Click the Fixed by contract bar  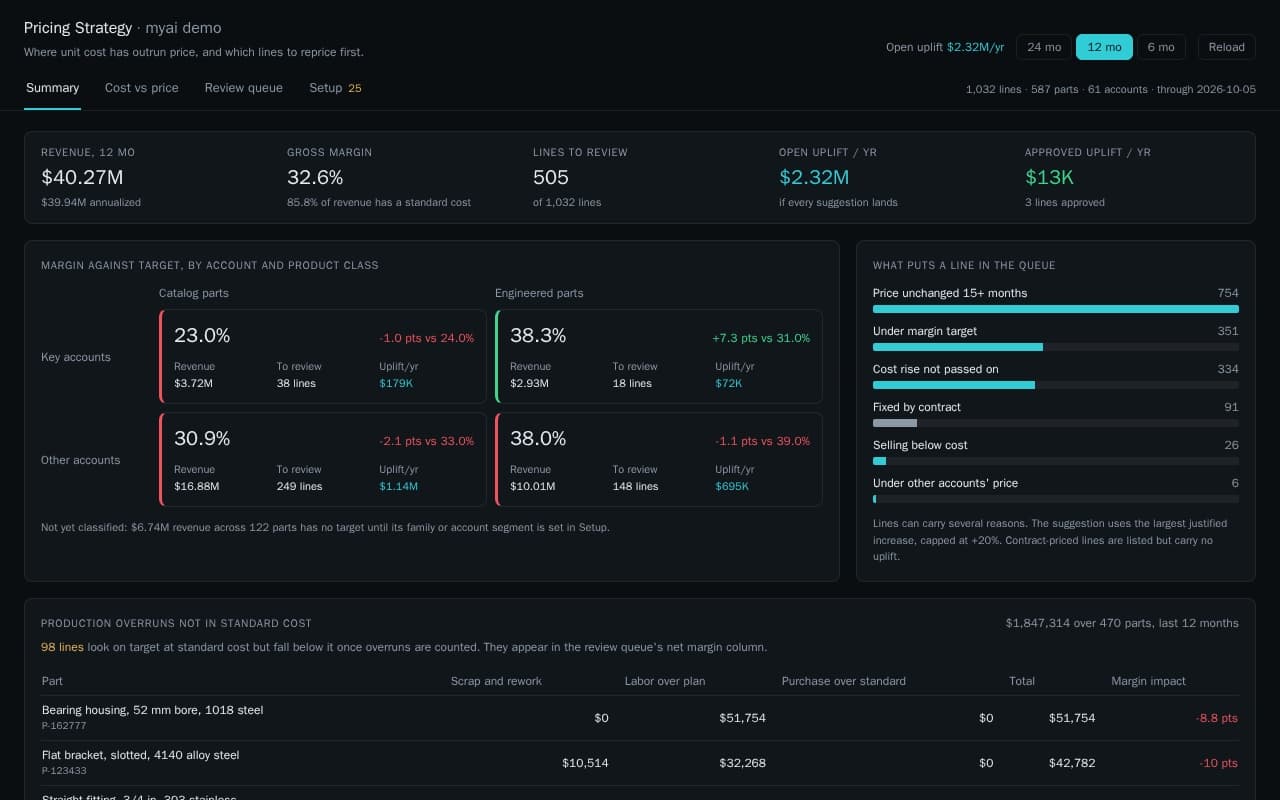coord(1056,423)
